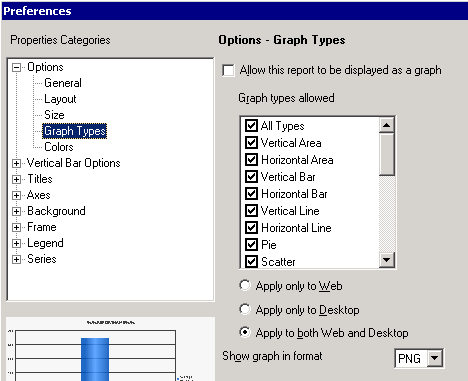
Task: Open the PNG format dropdown
Action: point(435,358)
